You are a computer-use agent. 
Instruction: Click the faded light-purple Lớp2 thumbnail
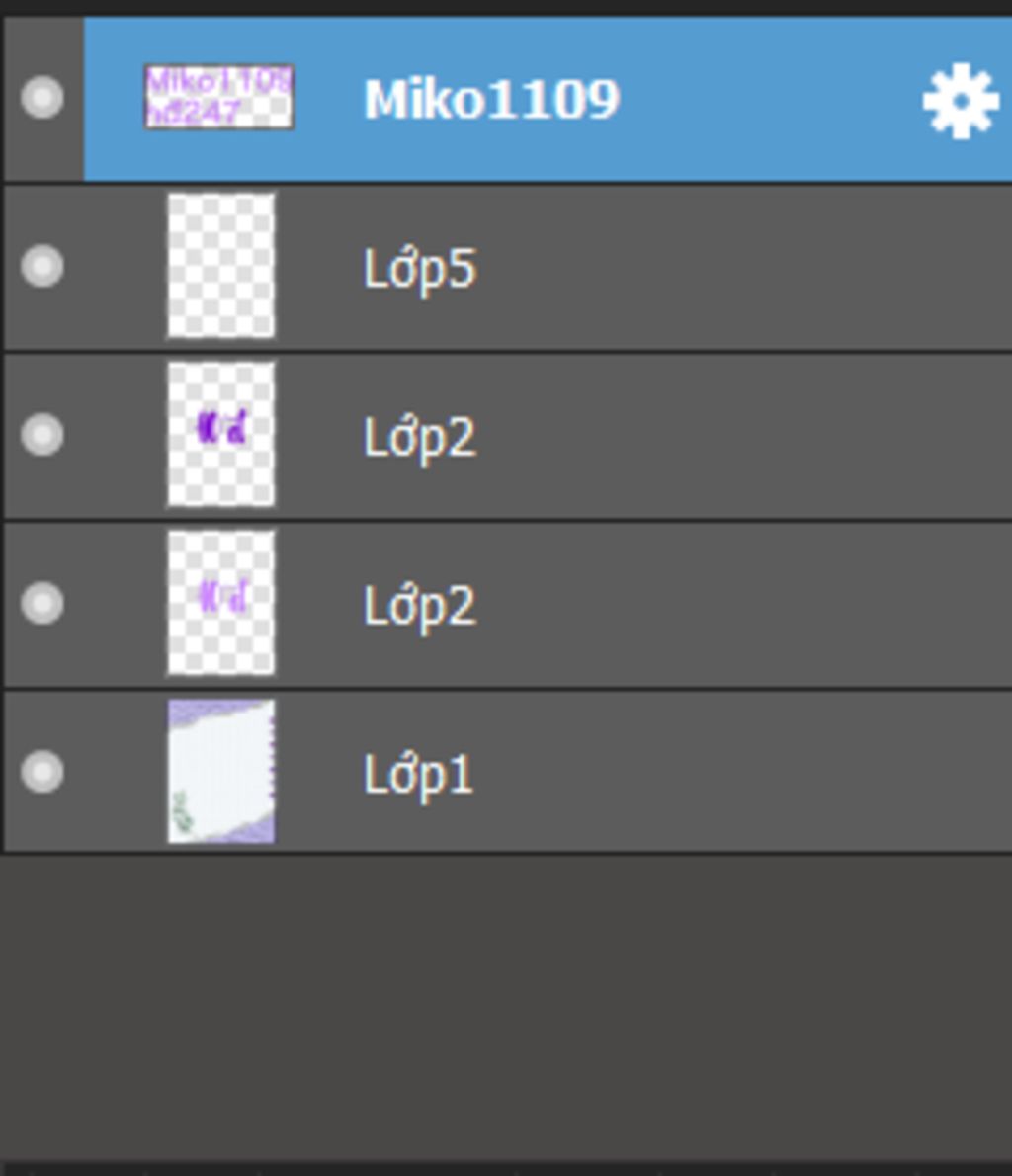coord(221,603)
